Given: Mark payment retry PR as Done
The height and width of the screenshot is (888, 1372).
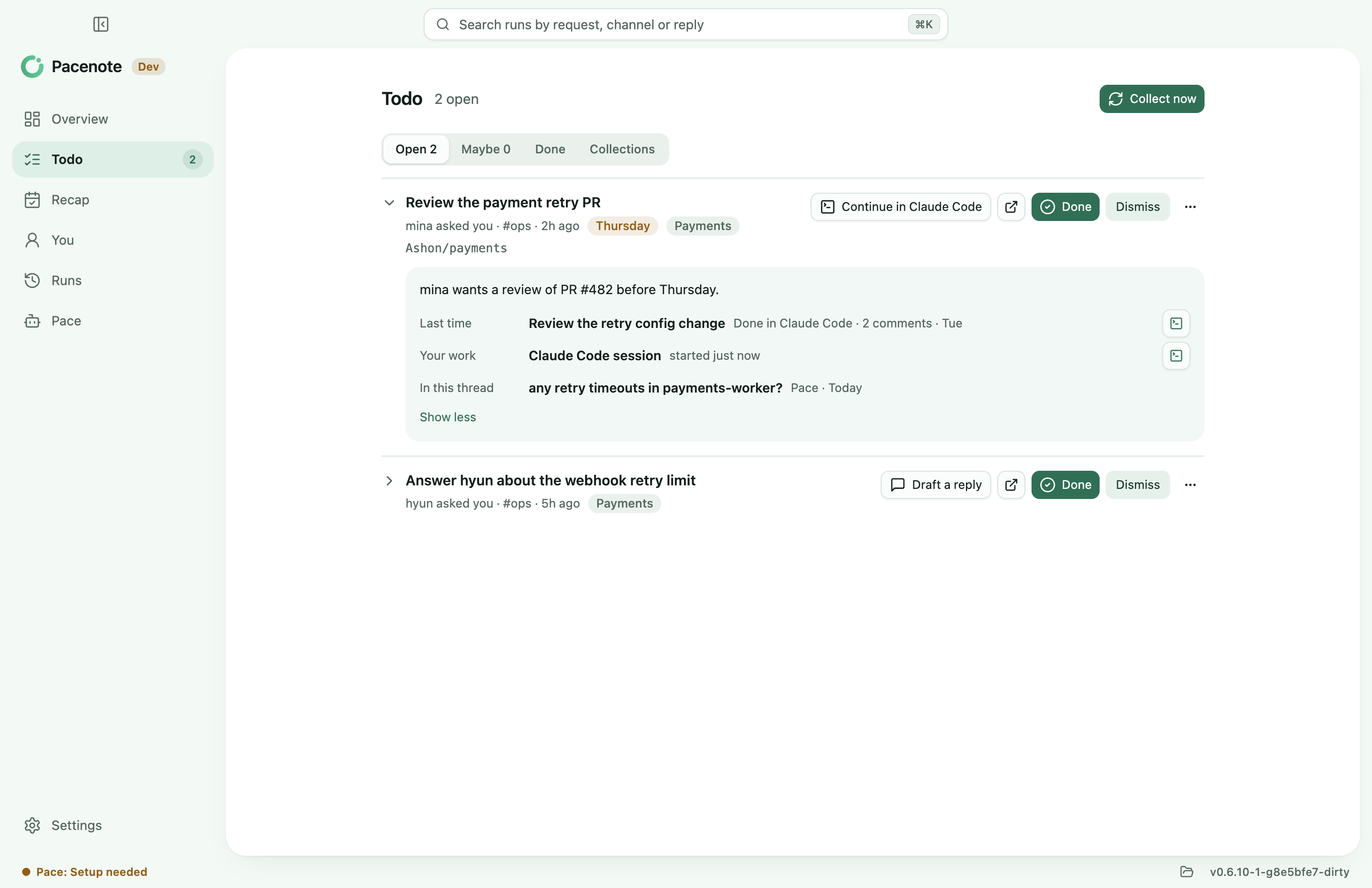Looking at the screenshot, I should (x=1065, y=207).
